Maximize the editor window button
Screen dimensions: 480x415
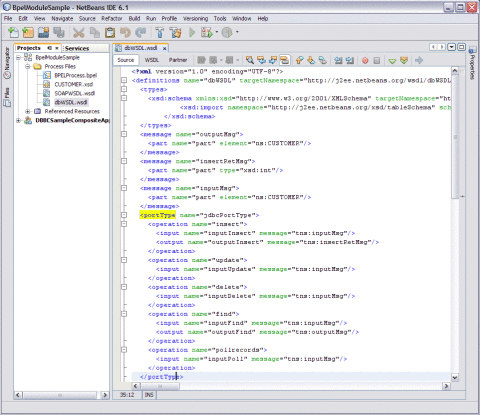tap(461, 47)
